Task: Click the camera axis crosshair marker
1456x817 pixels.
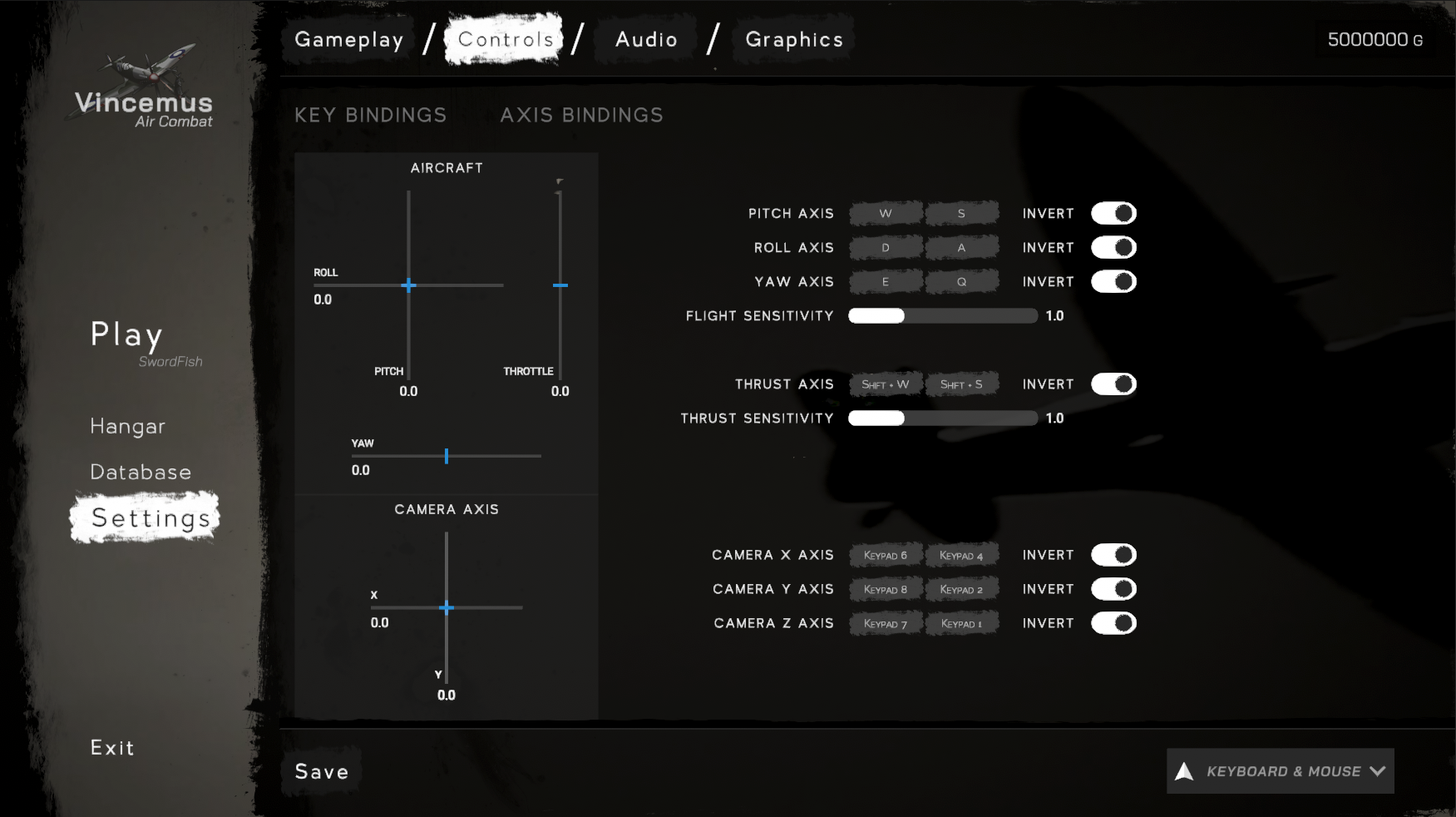Action: (447, 607)
